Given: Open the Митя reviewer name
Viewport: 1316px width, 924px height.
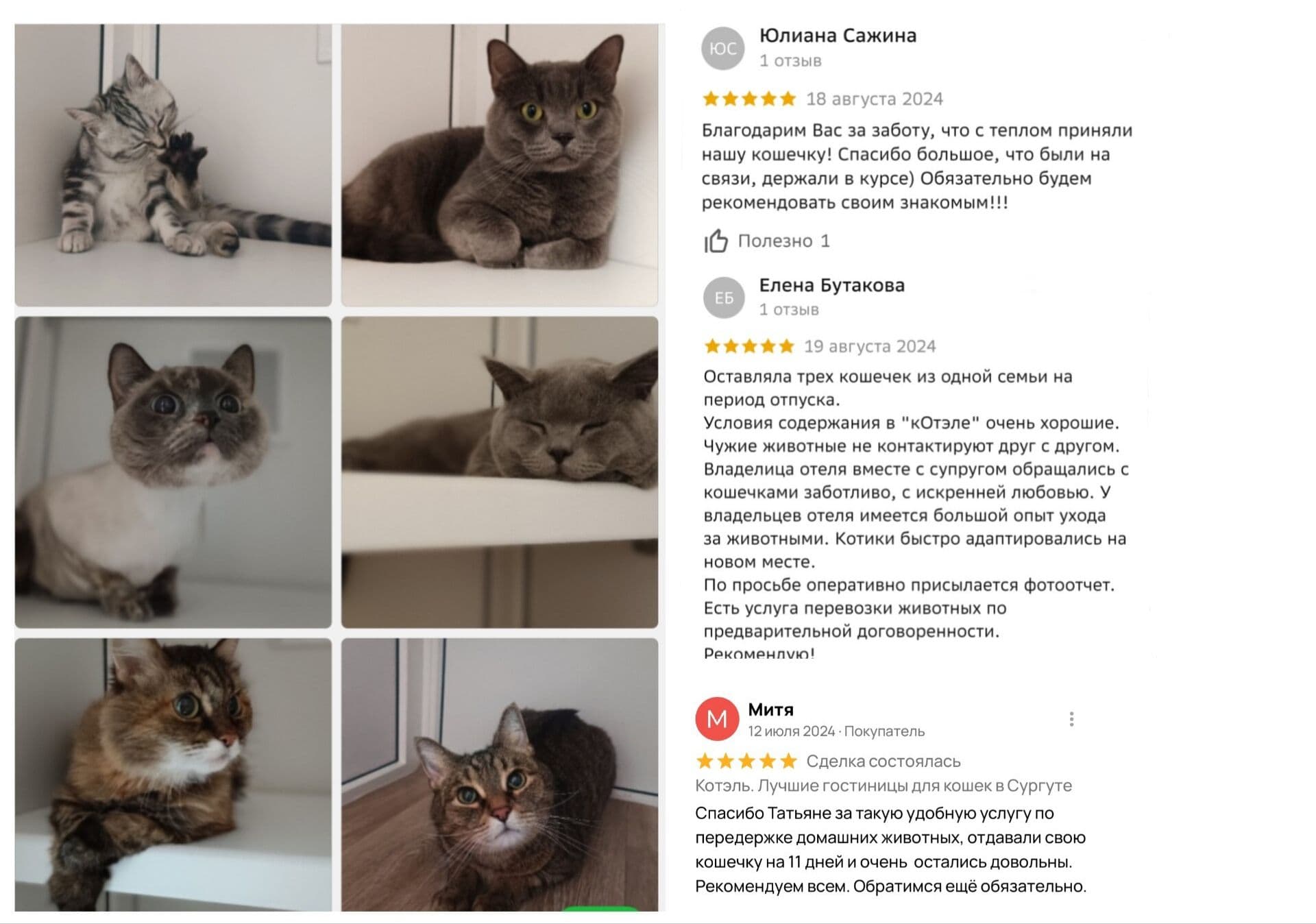Looking at the screenshot, I should pyautogui.click(x=770, y=709).
